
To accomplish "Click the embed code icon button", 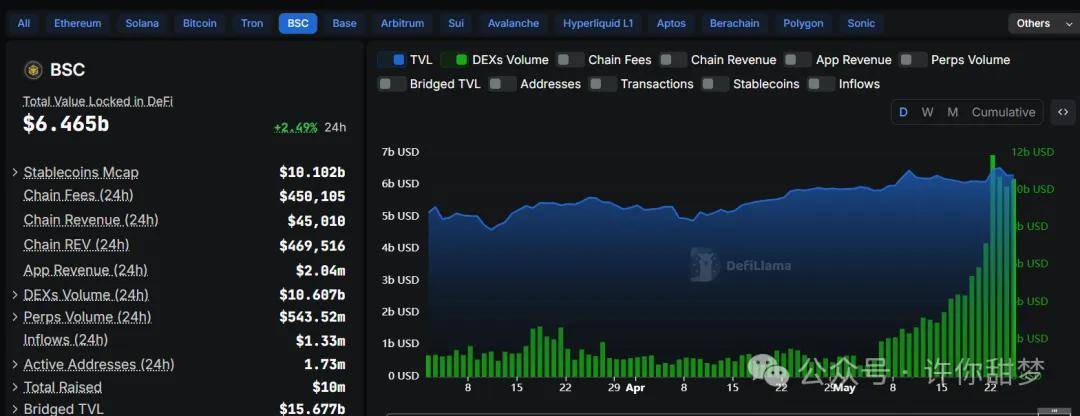I will click(x=1063, y=112).
